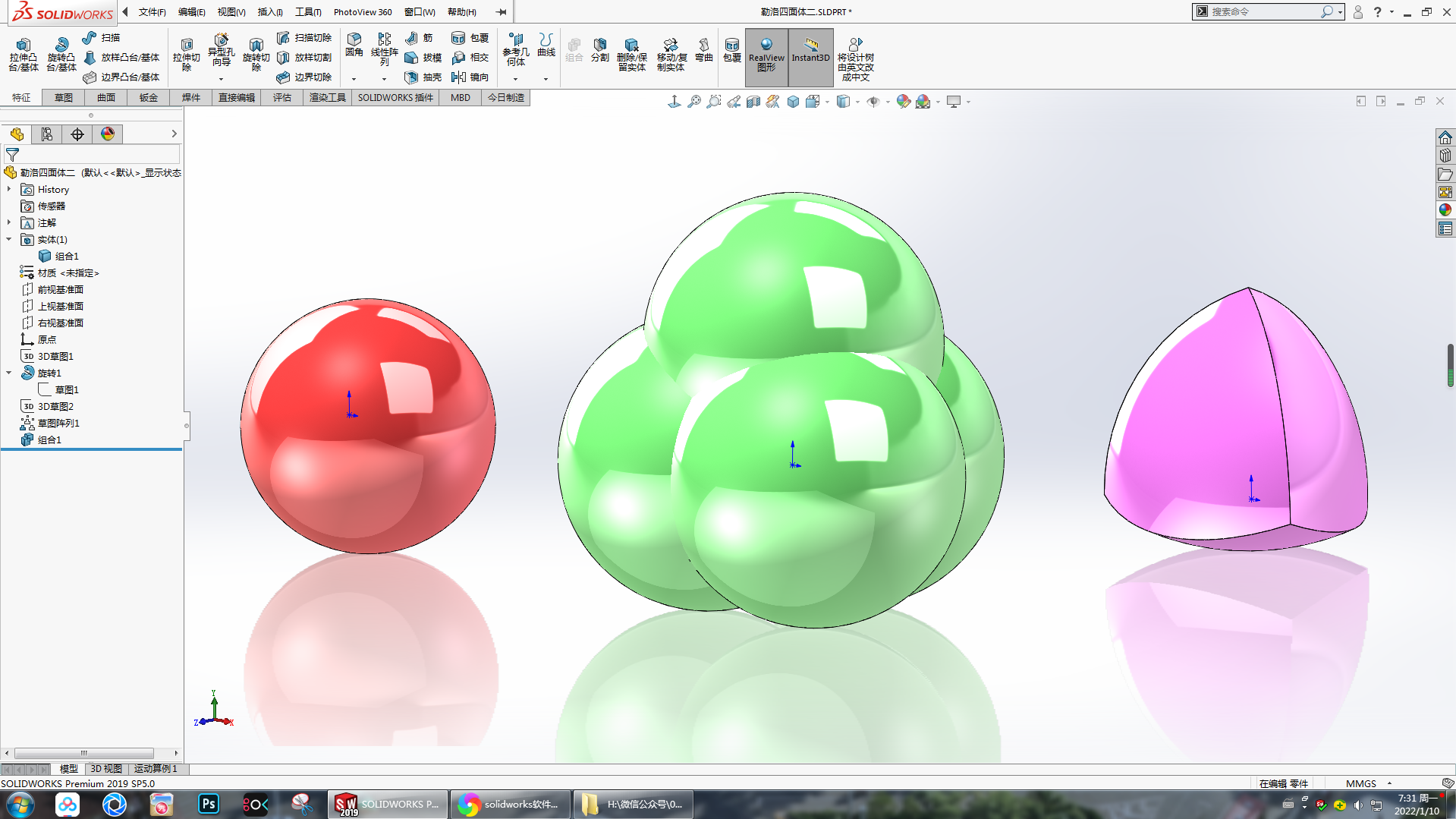This screenshot has width=1456, height=819.
Task: Click the 移动/复制实体 move copy bodies tool
Action: [x=671, y=55]
